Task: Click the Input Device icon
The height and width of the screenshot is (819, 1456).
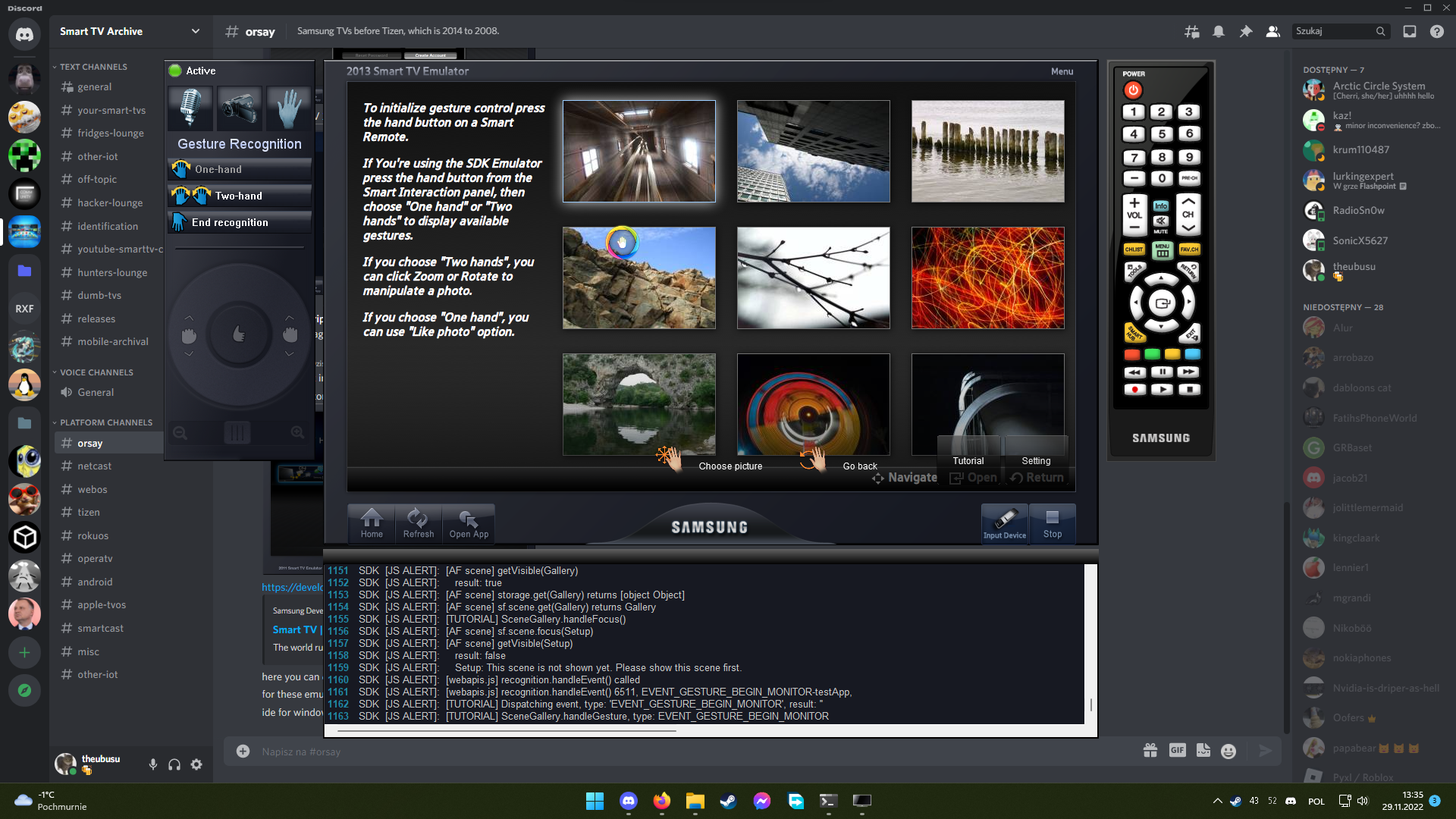Action: tap(1004, 523)
